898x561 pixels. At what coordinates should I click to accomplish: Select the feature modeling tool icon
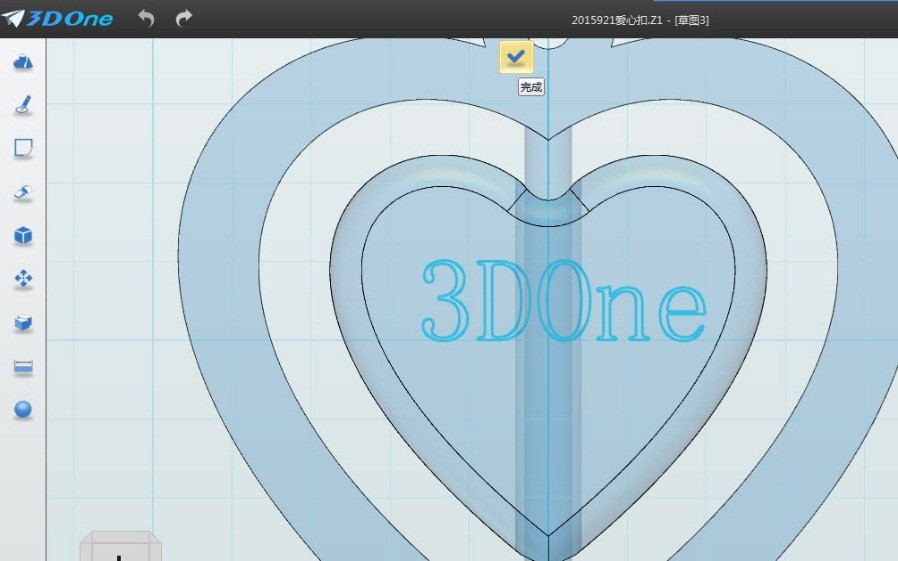pos(23,192)
